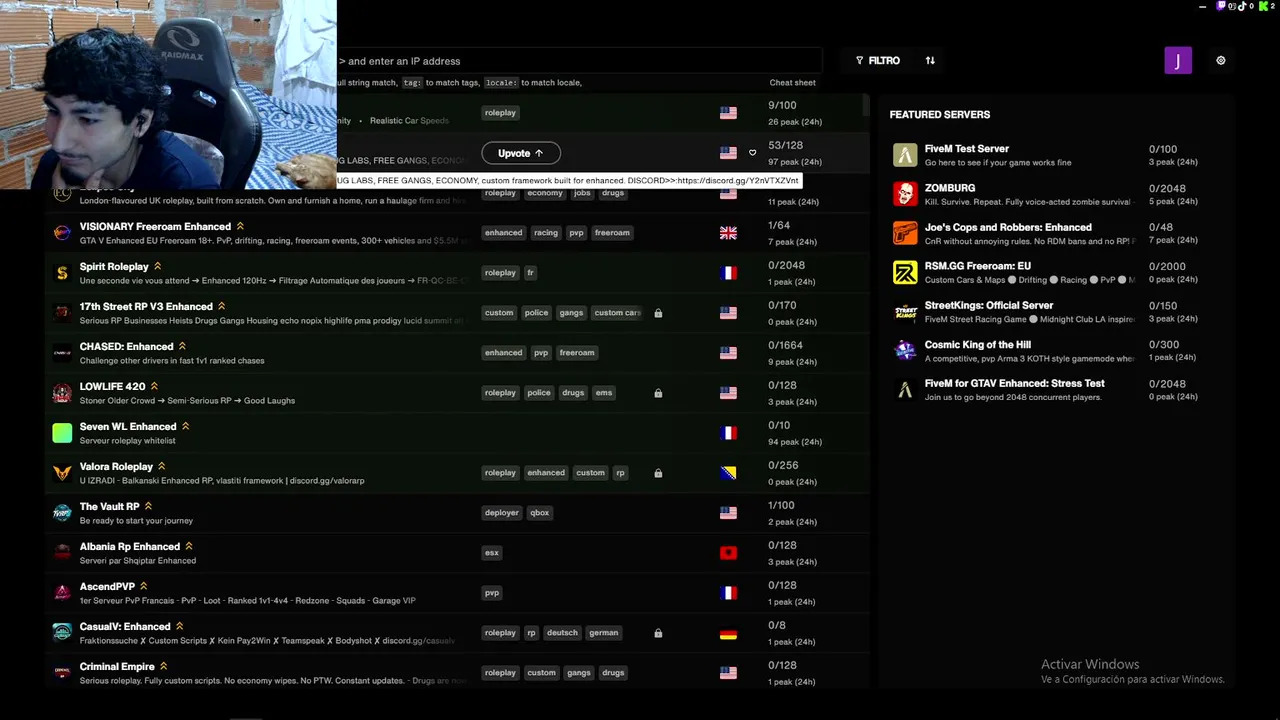Open VISIONARY Freeroam Enhanced server
Image resolution: width=1280 pixels, height=720 pixels.
point(155,227)
